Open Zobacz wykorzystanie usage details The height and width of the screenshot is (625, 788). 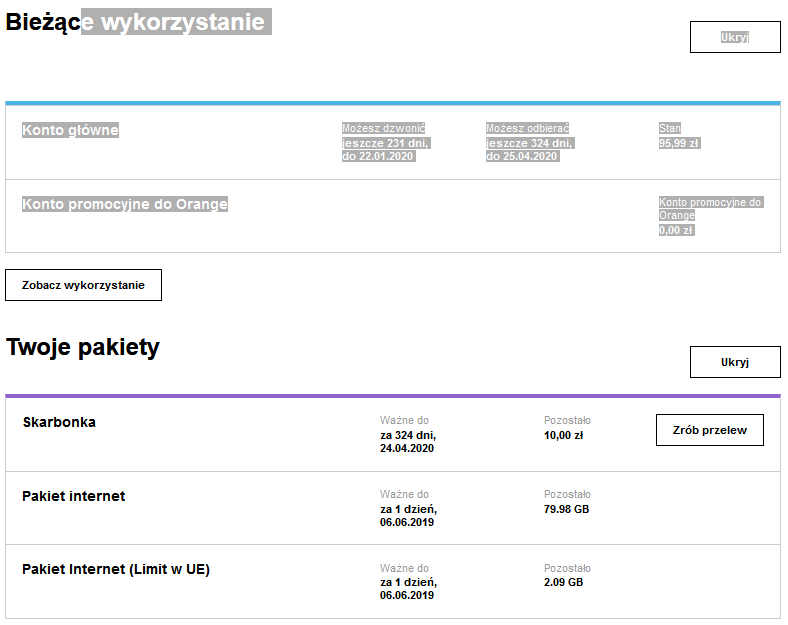pos(83,285)
